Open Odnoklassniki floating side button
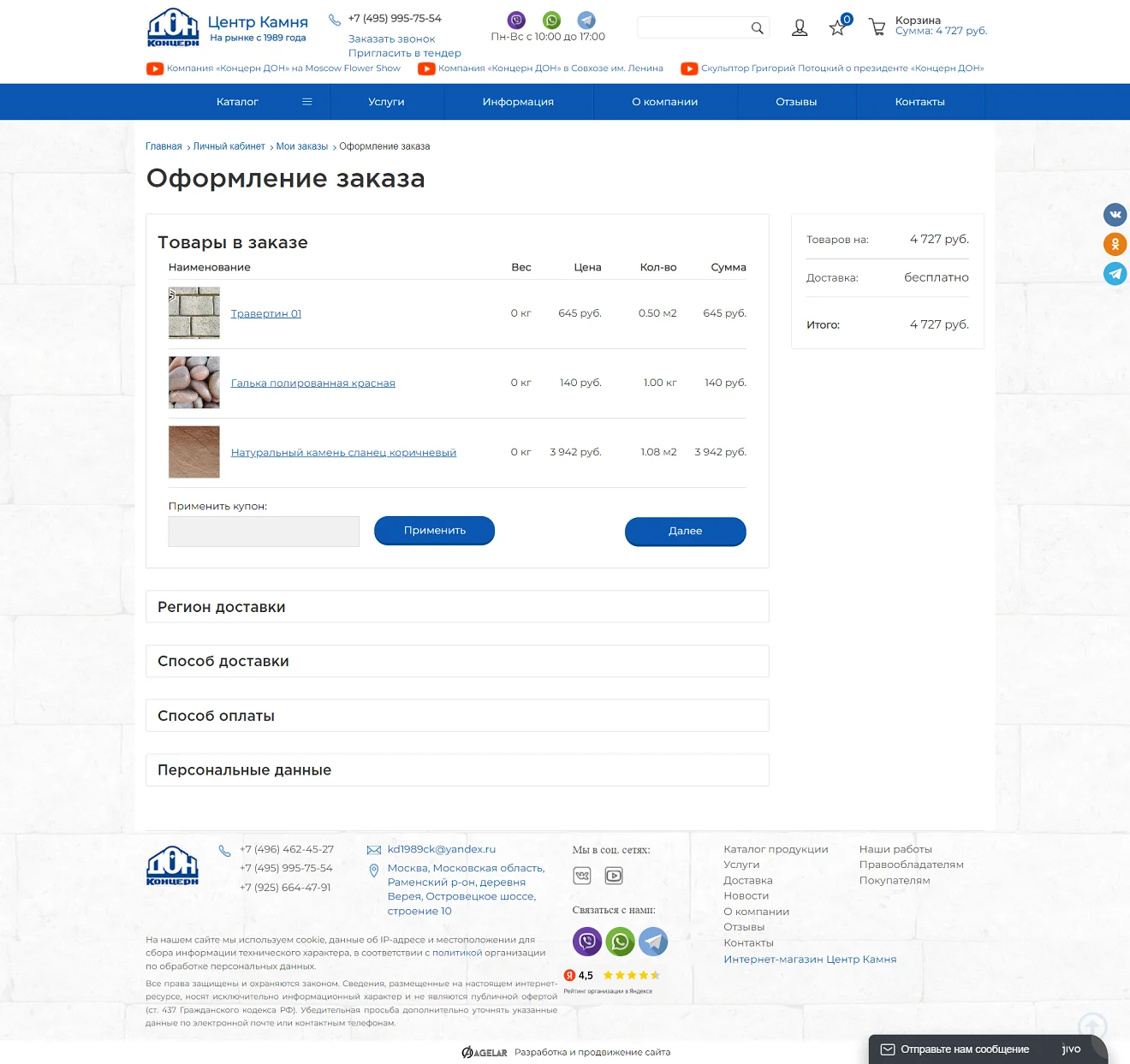 tap(1115, 244)
